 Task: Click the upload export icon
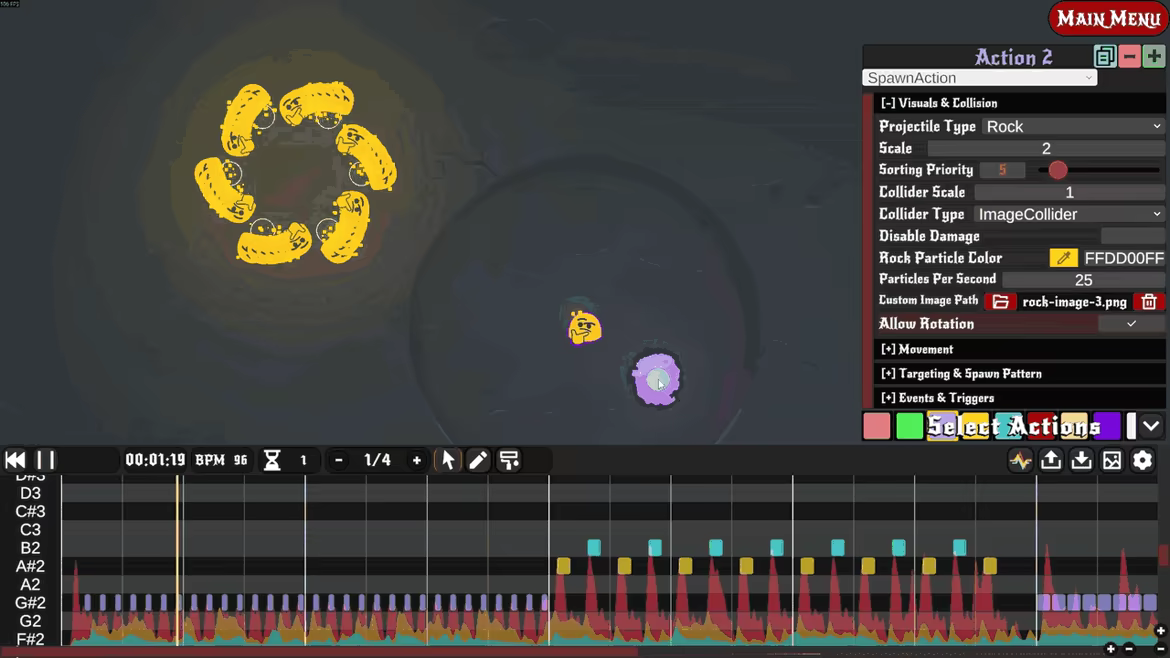pos(1051,460)
